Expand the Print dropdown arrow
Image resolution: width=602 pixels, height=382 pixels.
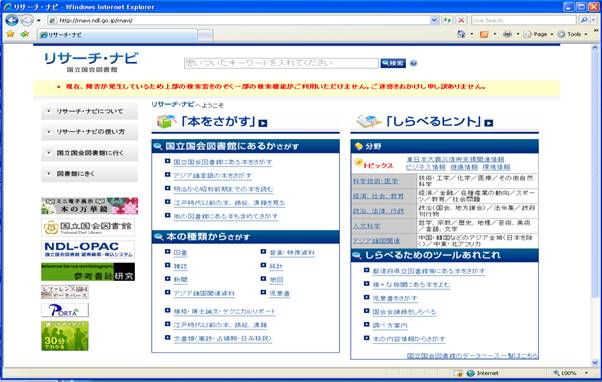click(x=518, y=34)
